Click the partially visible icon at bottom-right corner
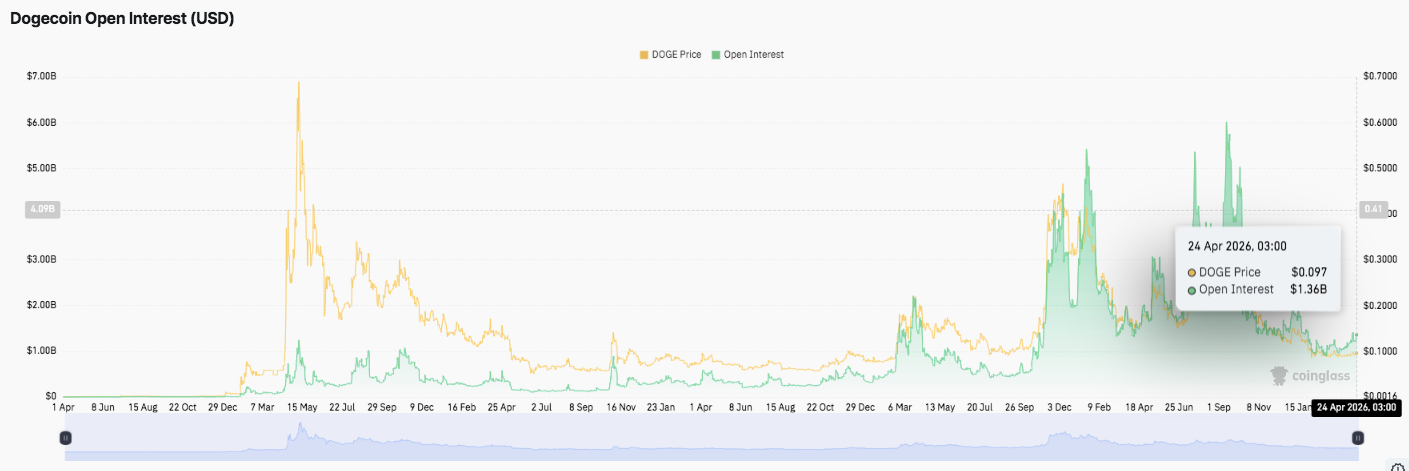The image size is (1409, 471). click(x=1398, y=466)
